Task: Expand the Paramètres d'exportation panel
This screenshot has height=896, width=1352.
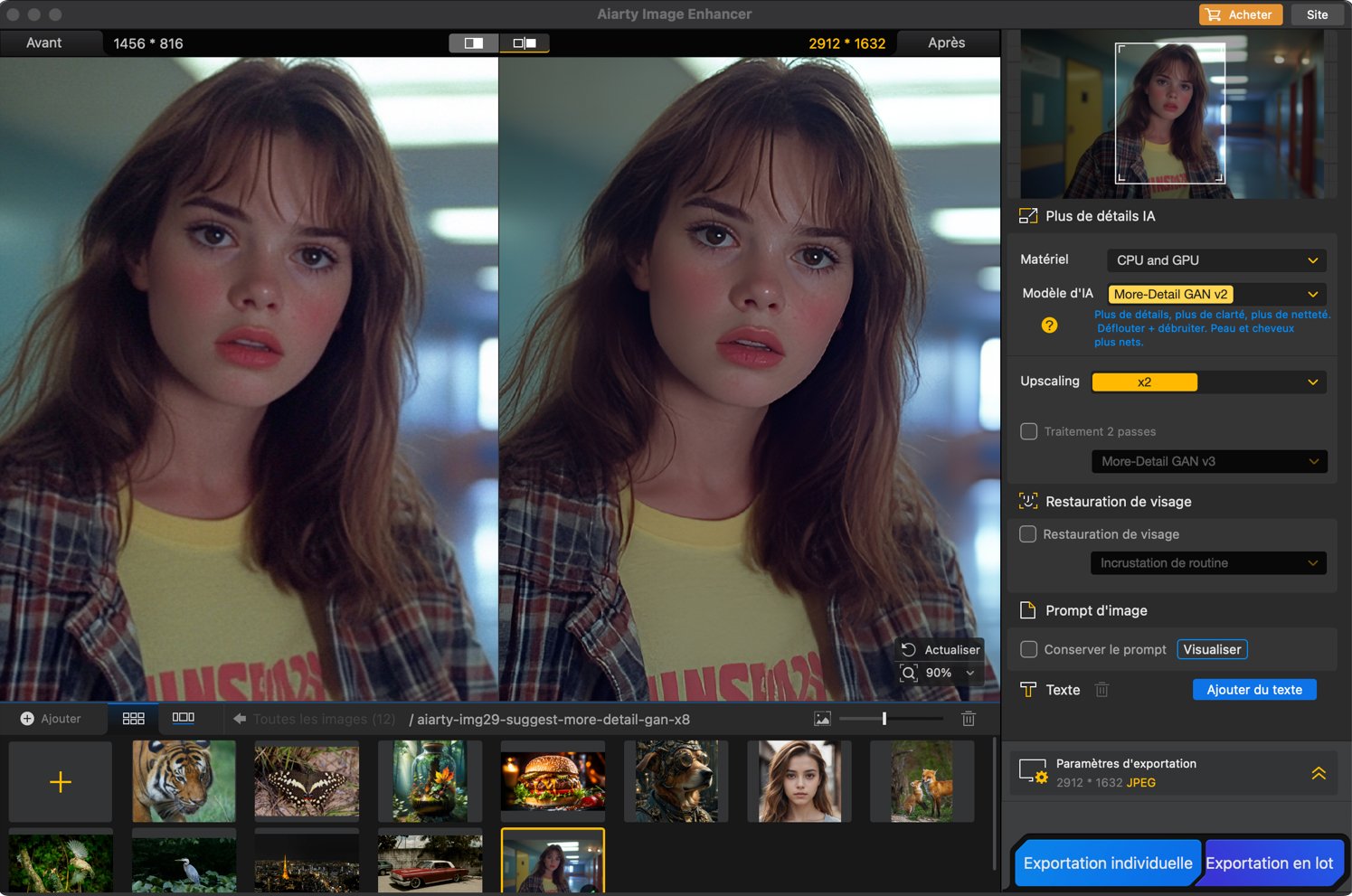Action: click(1319, 773)
